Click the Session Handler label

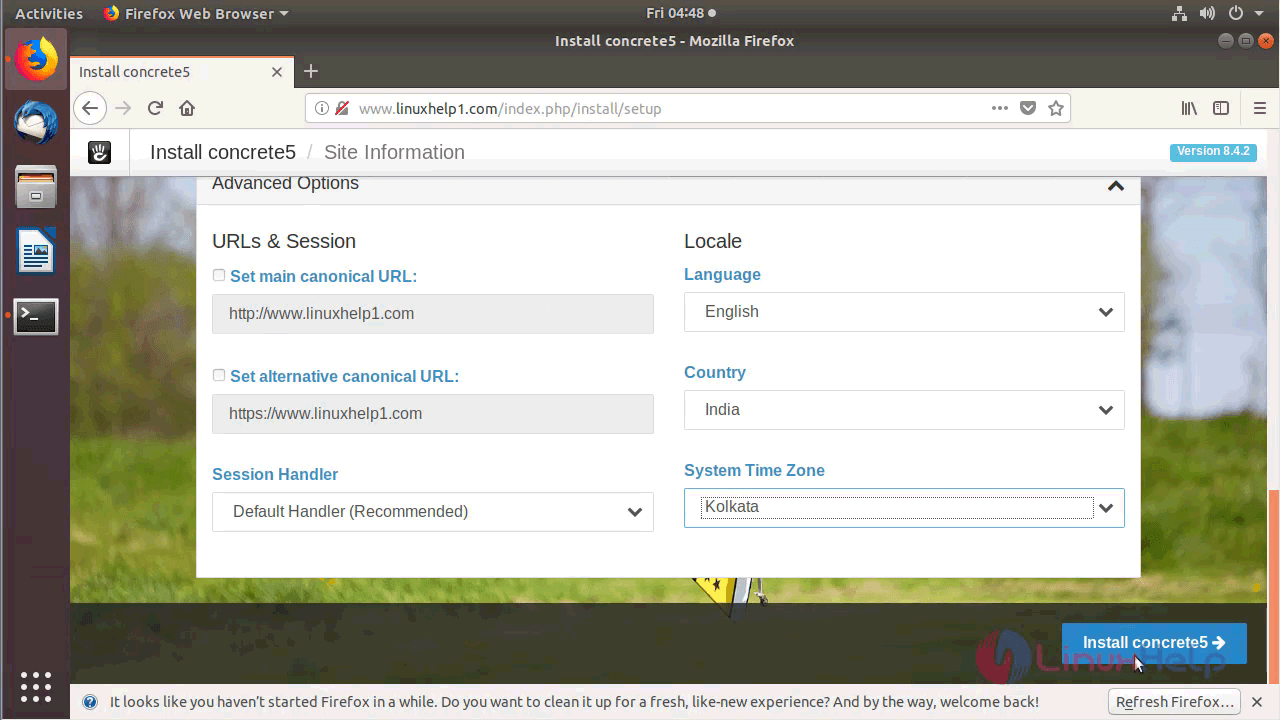[x=275, y=474]
